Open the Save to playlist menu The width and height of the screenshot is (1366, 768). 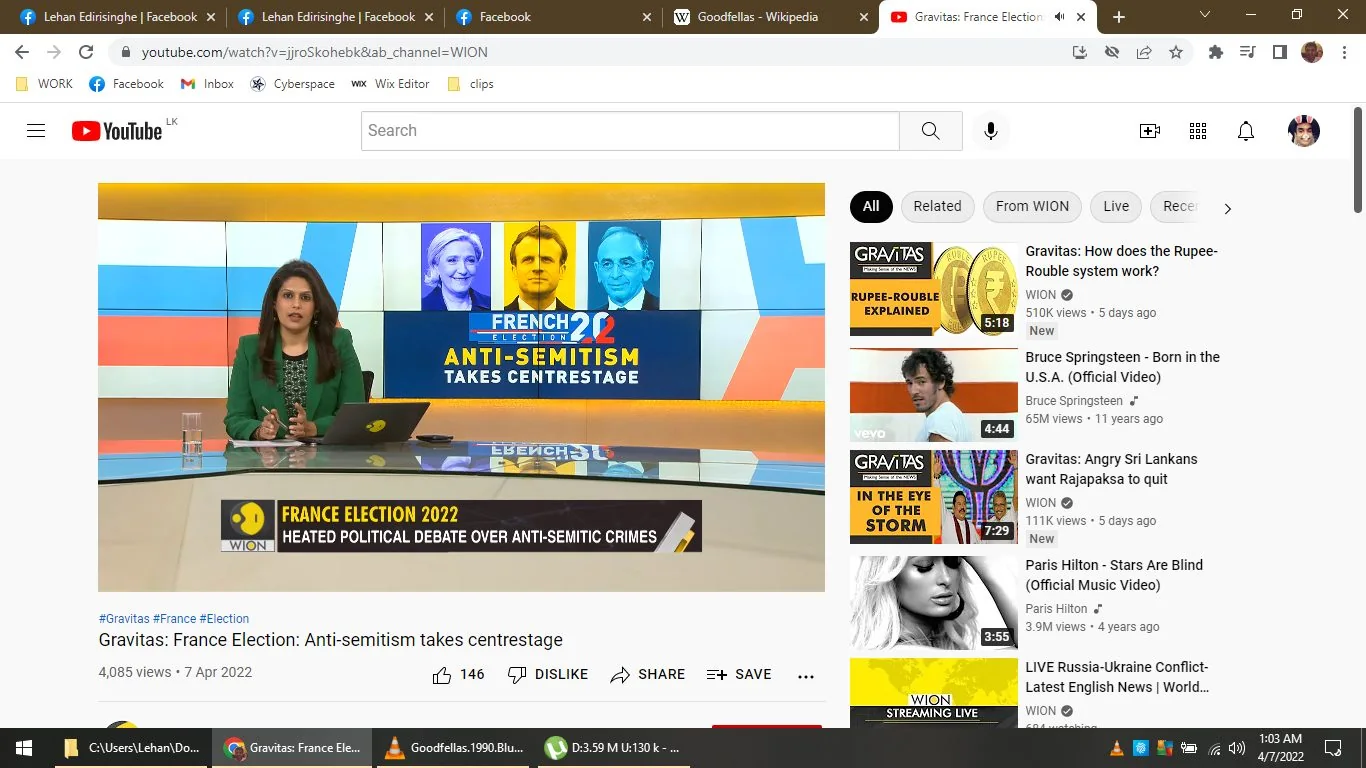[x=739, y=675]
